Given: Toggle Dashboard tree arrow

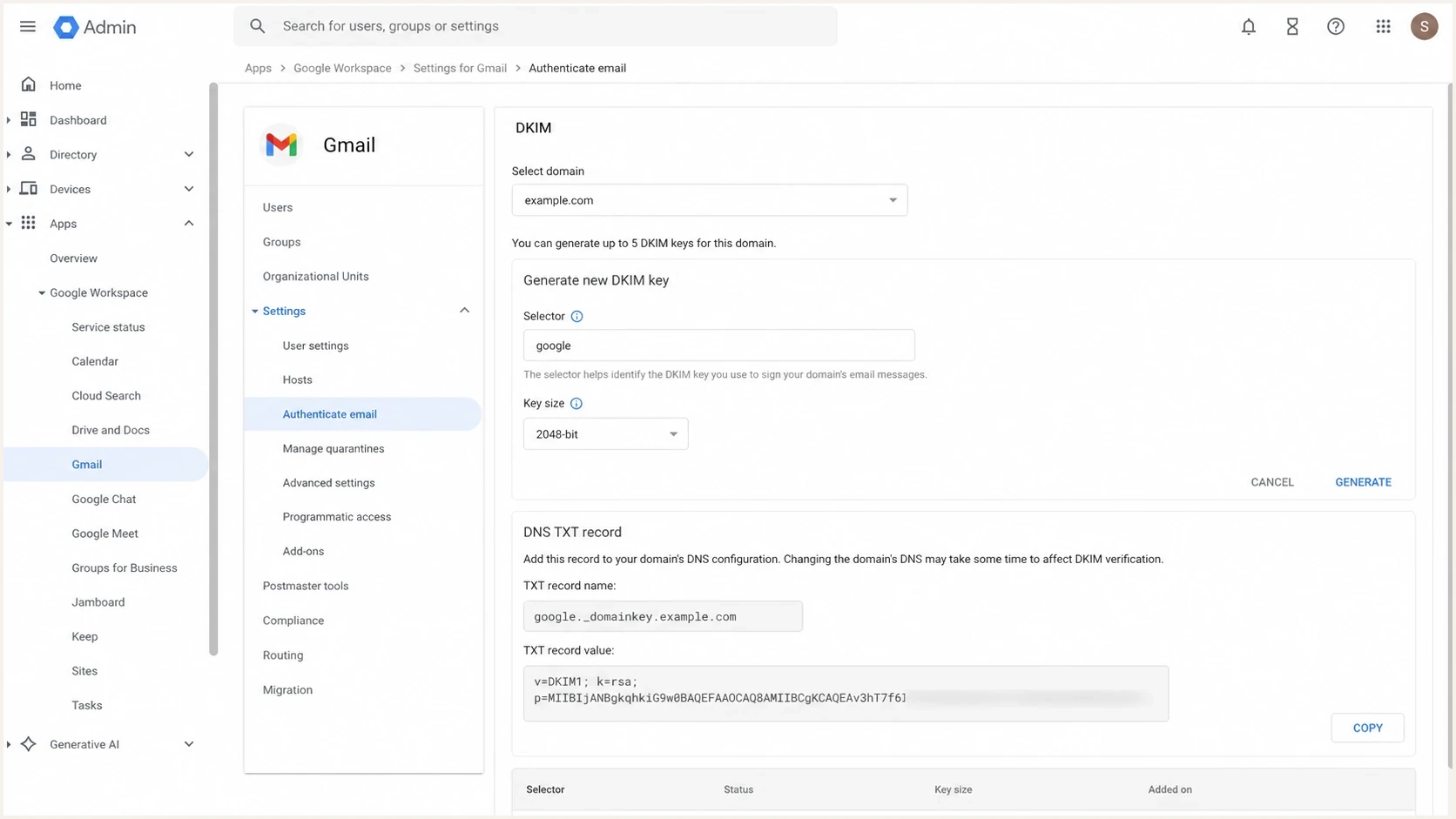Looking at the screenshot, I should [x=9, y=120].
